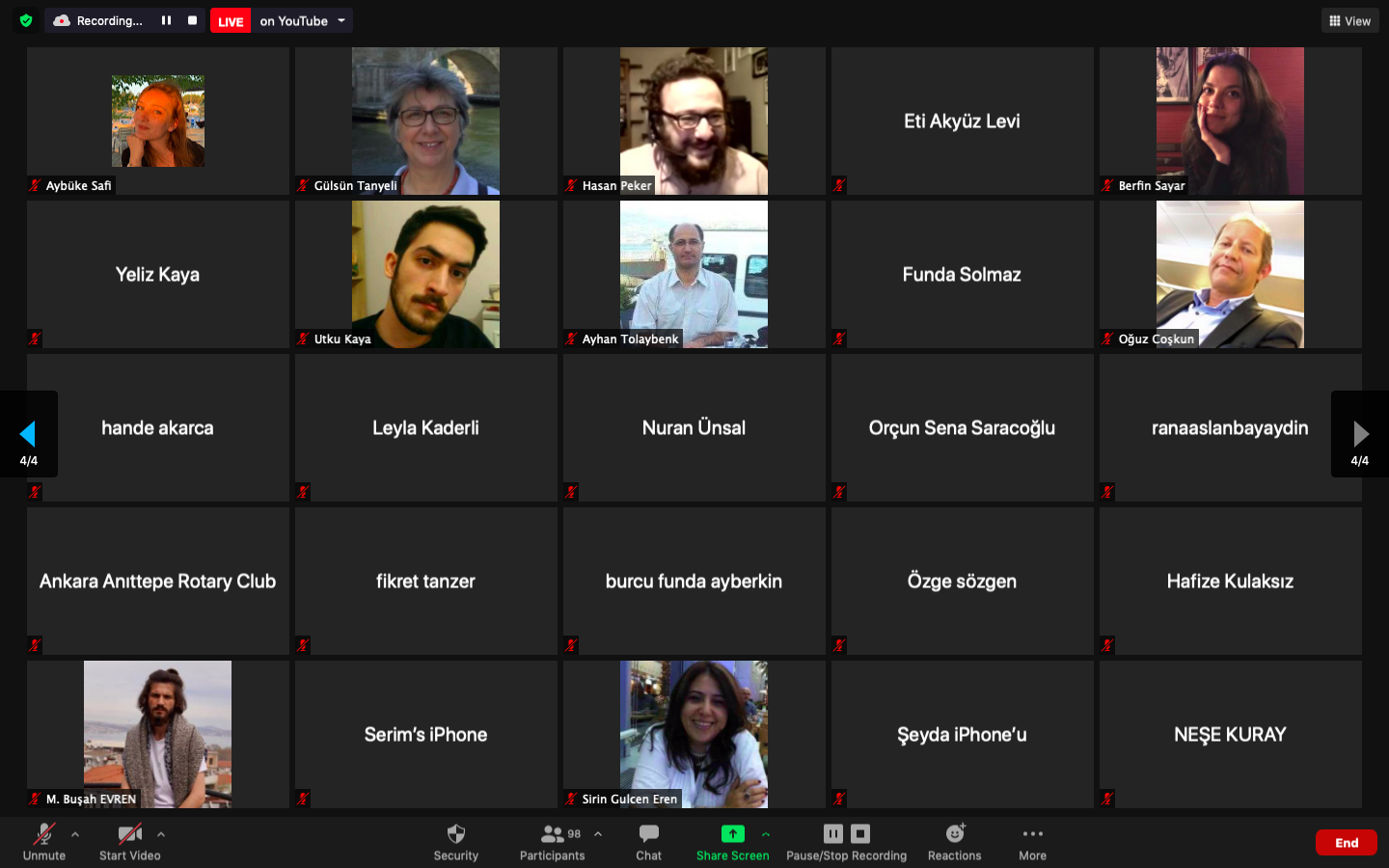Expand participants options arrow
Viewport: 1389px width, 868px height.
coord(598,834)
